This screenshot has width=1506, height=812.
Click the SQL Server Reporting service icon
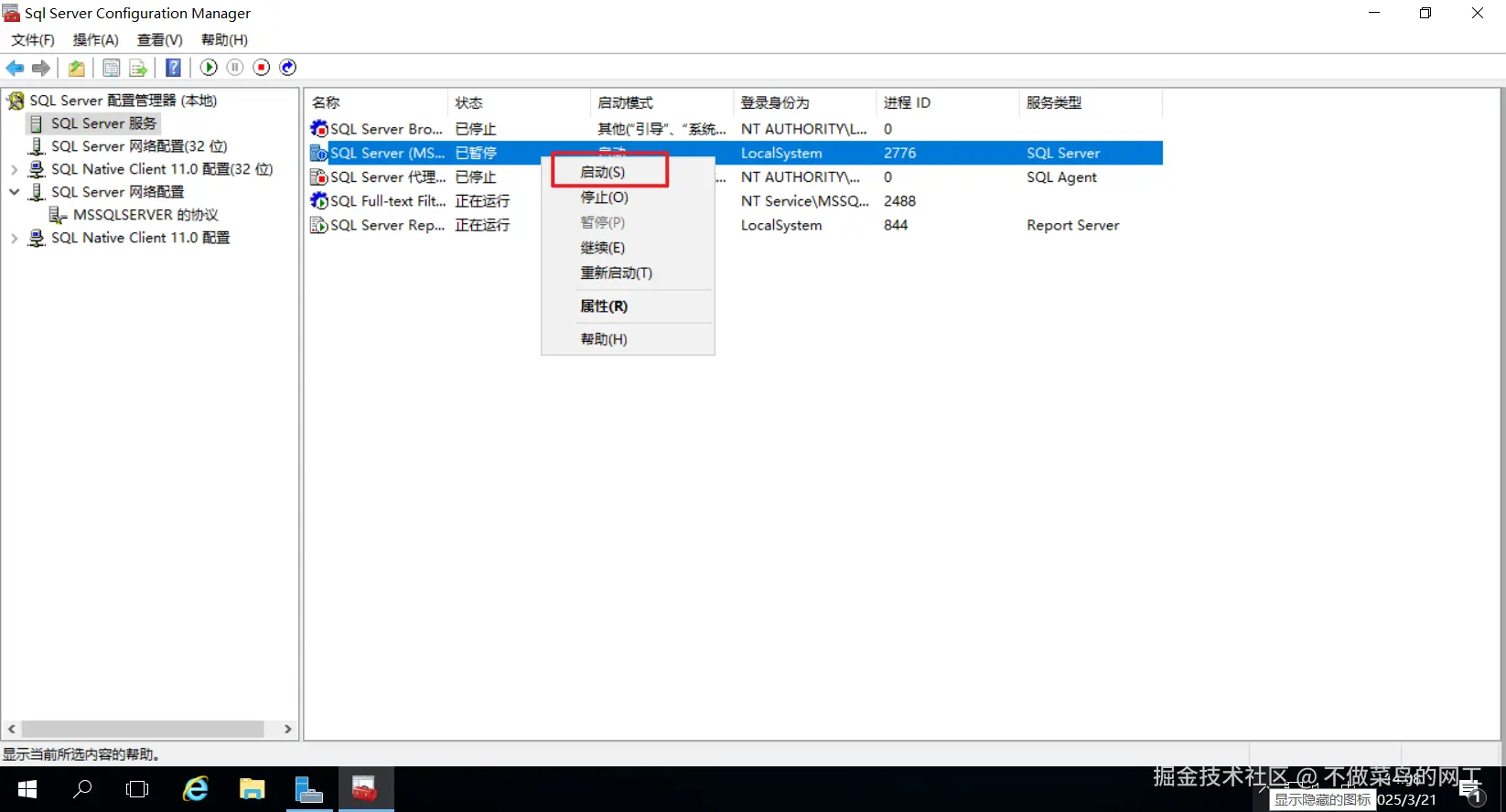318,225
